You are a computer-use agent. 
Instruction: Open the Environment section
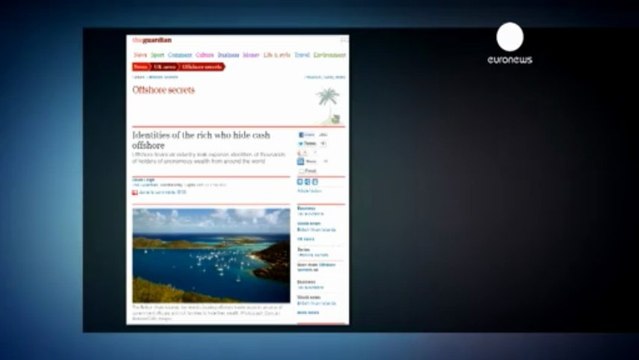coord(330,55)
